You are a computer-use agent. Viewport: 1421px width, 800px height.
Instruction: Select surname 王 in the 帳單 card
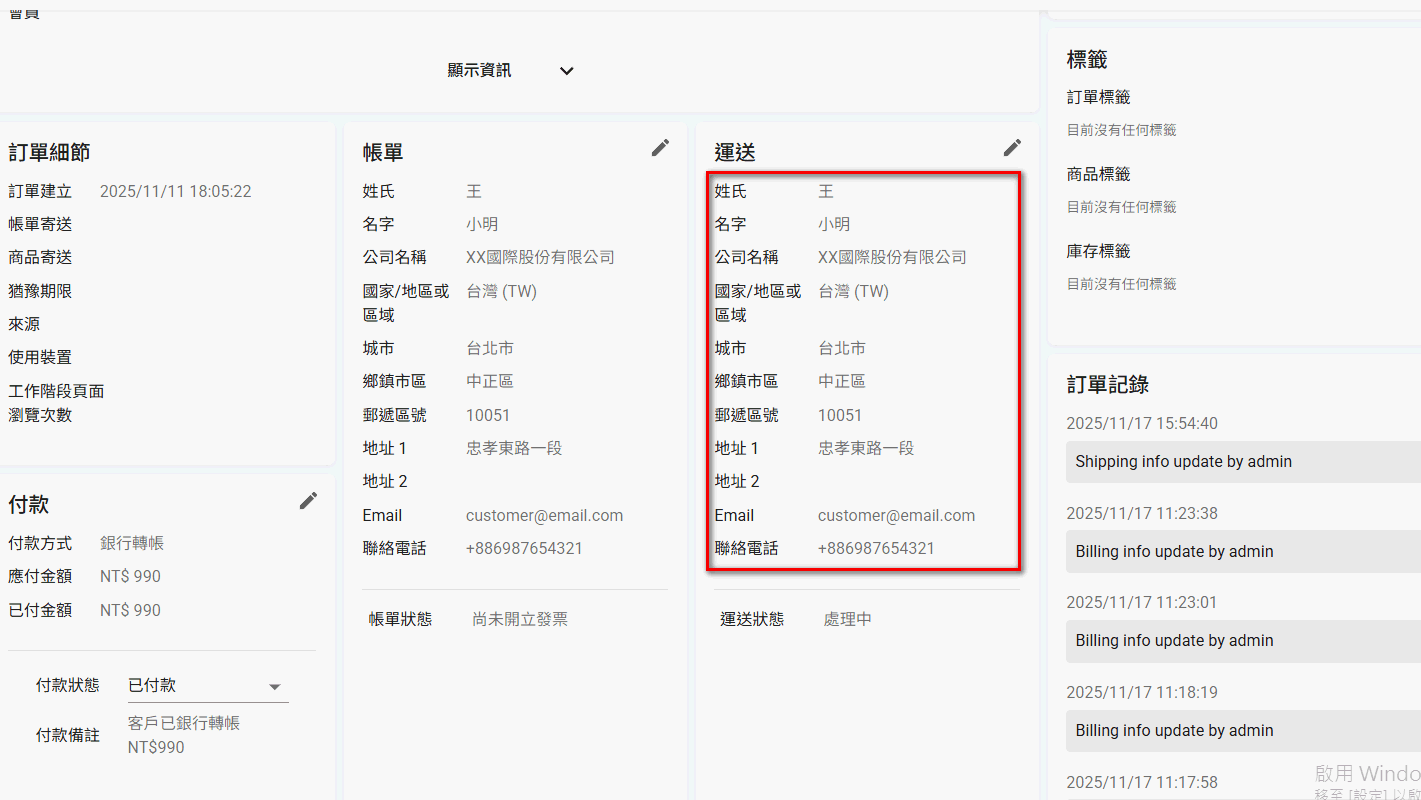click(474, 191)
